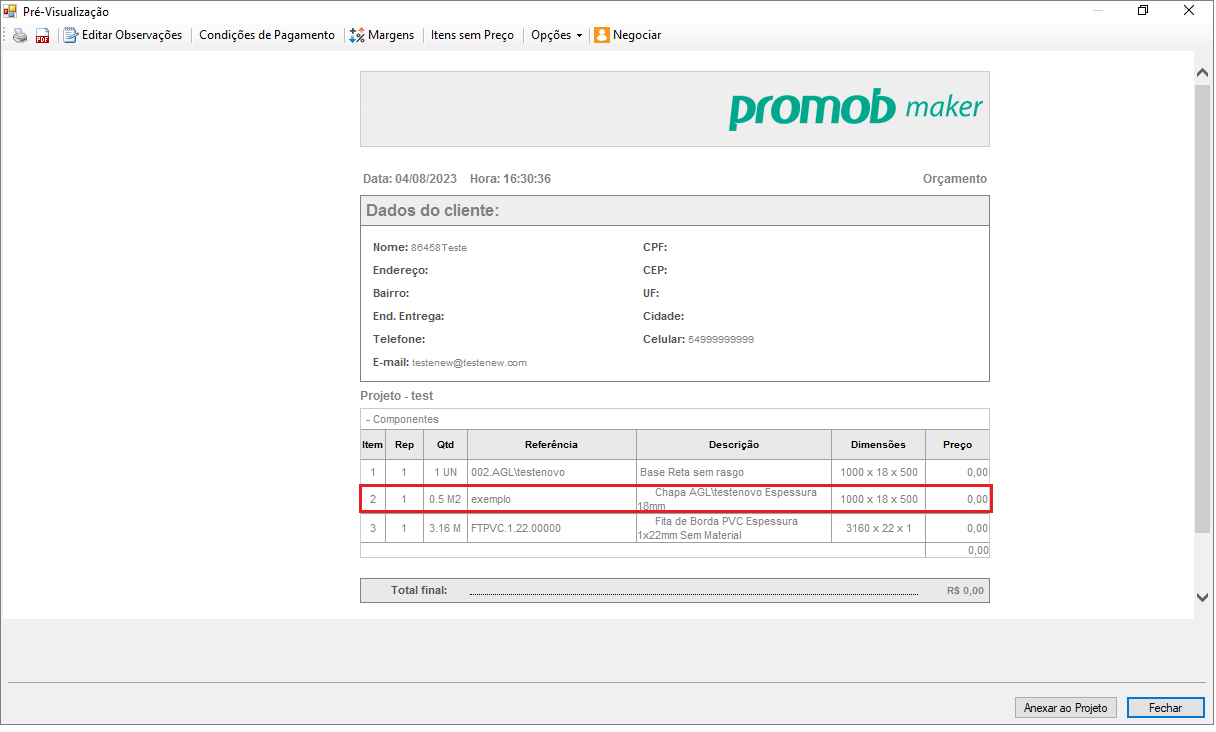Screen dimensions: 1216x732
Task: Click the client email testenew@testenew.com
Action: [x=469, y=363]
